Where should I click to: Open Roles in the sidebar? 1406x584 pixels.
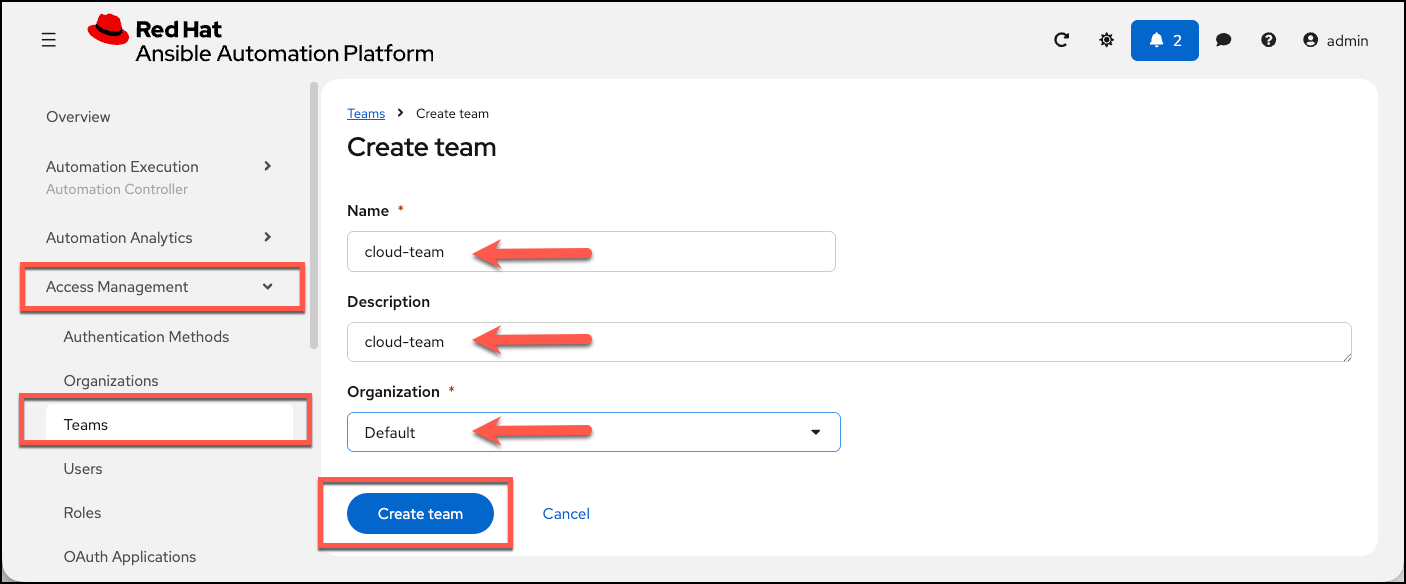click(82, 513)
